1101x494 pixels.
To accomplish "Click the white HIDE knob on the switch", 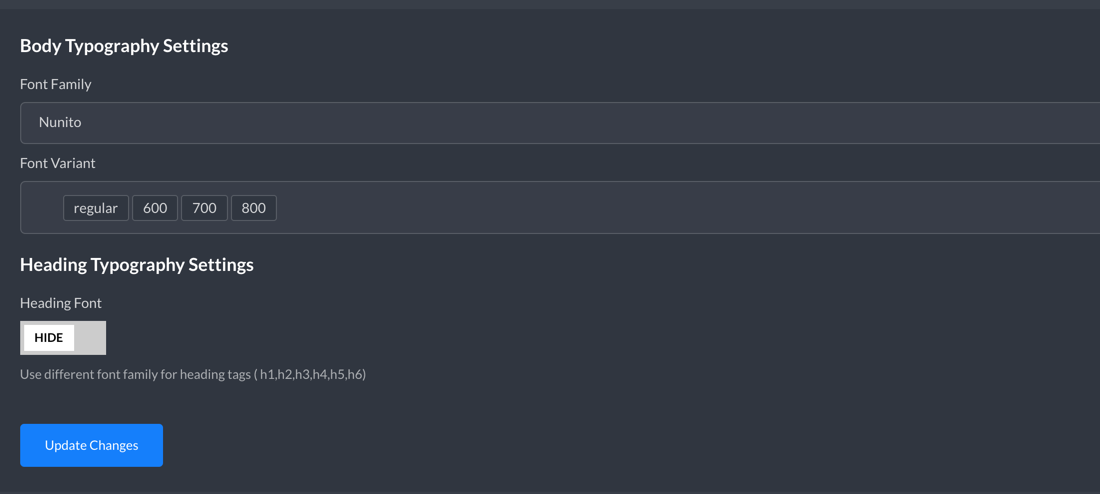I will 48,338.
